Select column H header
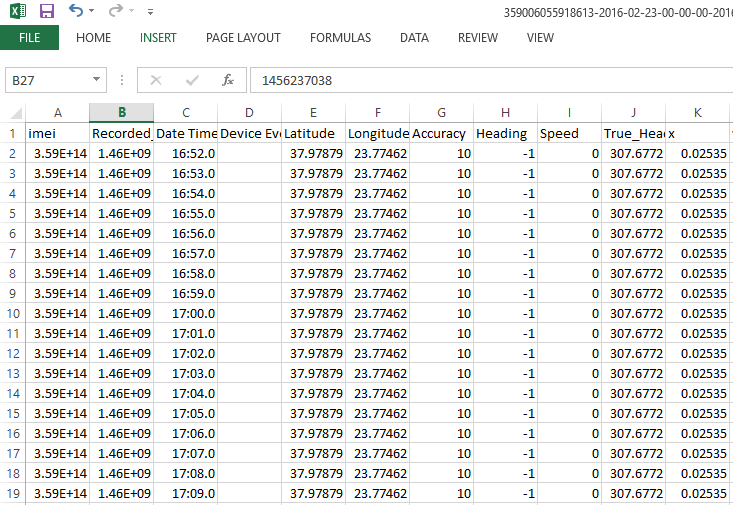 506,113
